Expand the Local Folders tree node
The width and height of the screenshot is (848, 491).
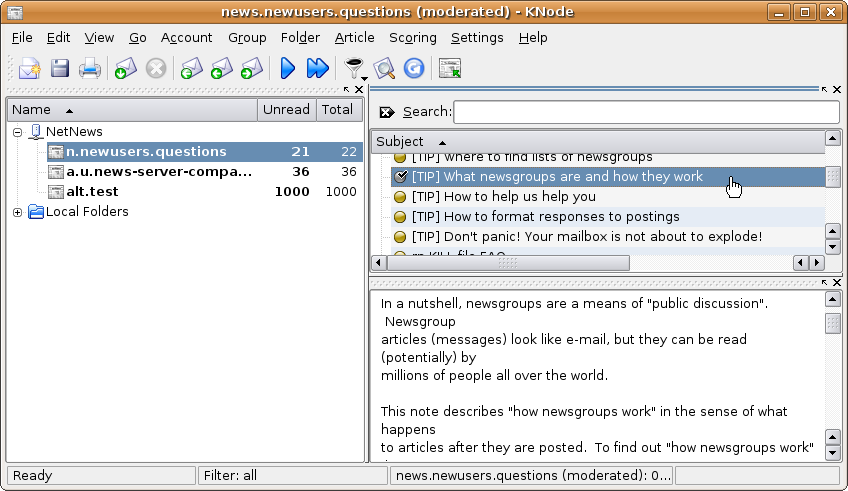click(18, 212)
